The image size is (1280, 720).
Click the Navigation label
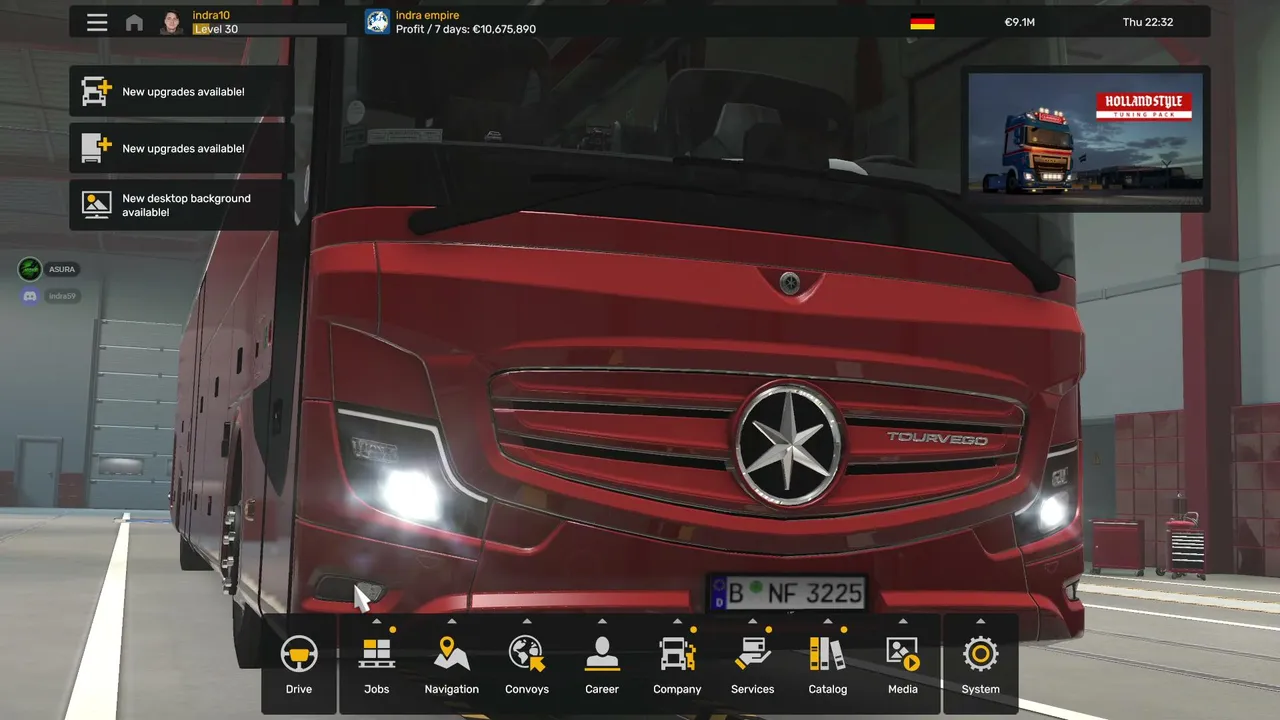452,689
